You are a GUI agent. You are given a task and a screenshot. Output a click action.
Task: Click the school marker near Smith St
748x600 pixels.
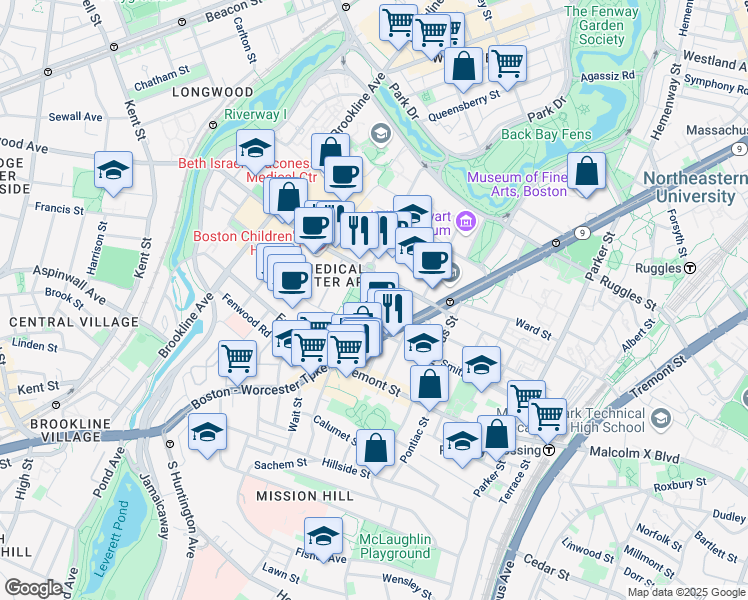click(x=481, y=369)
